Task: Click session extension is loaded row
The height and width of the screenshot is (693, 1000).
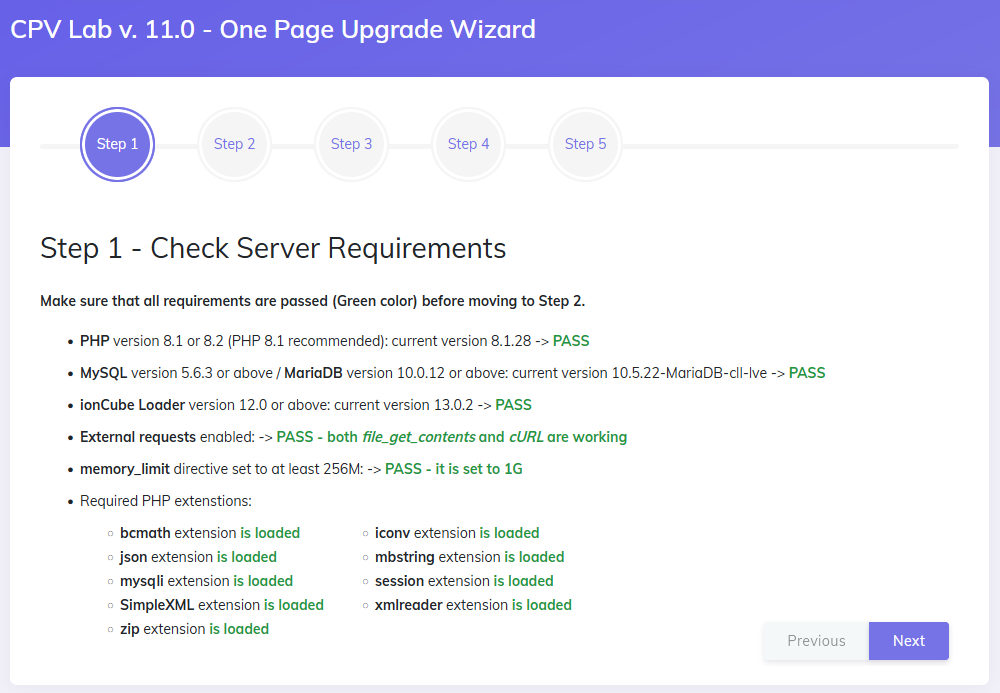Action: 464,581
